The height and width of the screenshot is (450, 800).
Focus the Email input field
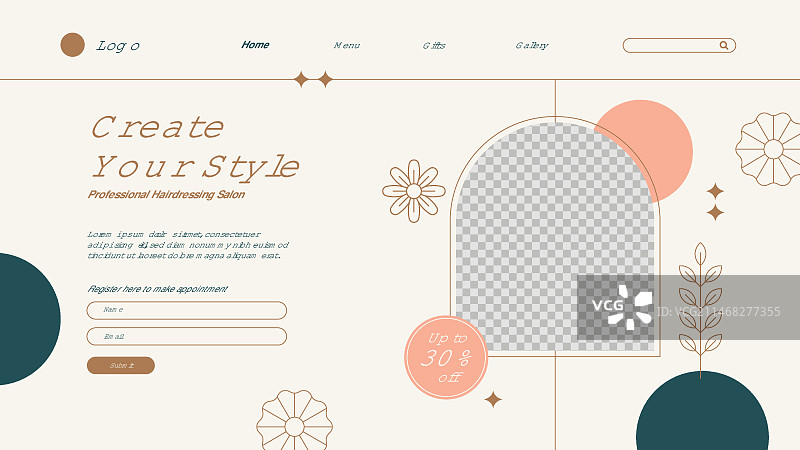click(x=187, y=336)
